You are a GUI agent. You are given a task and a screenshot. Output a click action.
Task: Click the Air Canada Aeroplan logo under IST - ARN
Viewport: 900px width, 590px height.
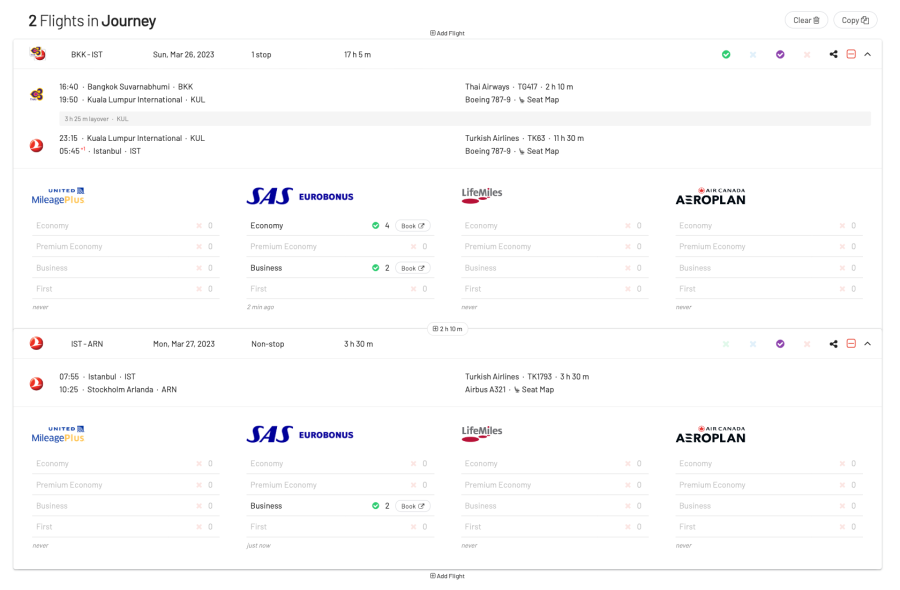(710, 434)
